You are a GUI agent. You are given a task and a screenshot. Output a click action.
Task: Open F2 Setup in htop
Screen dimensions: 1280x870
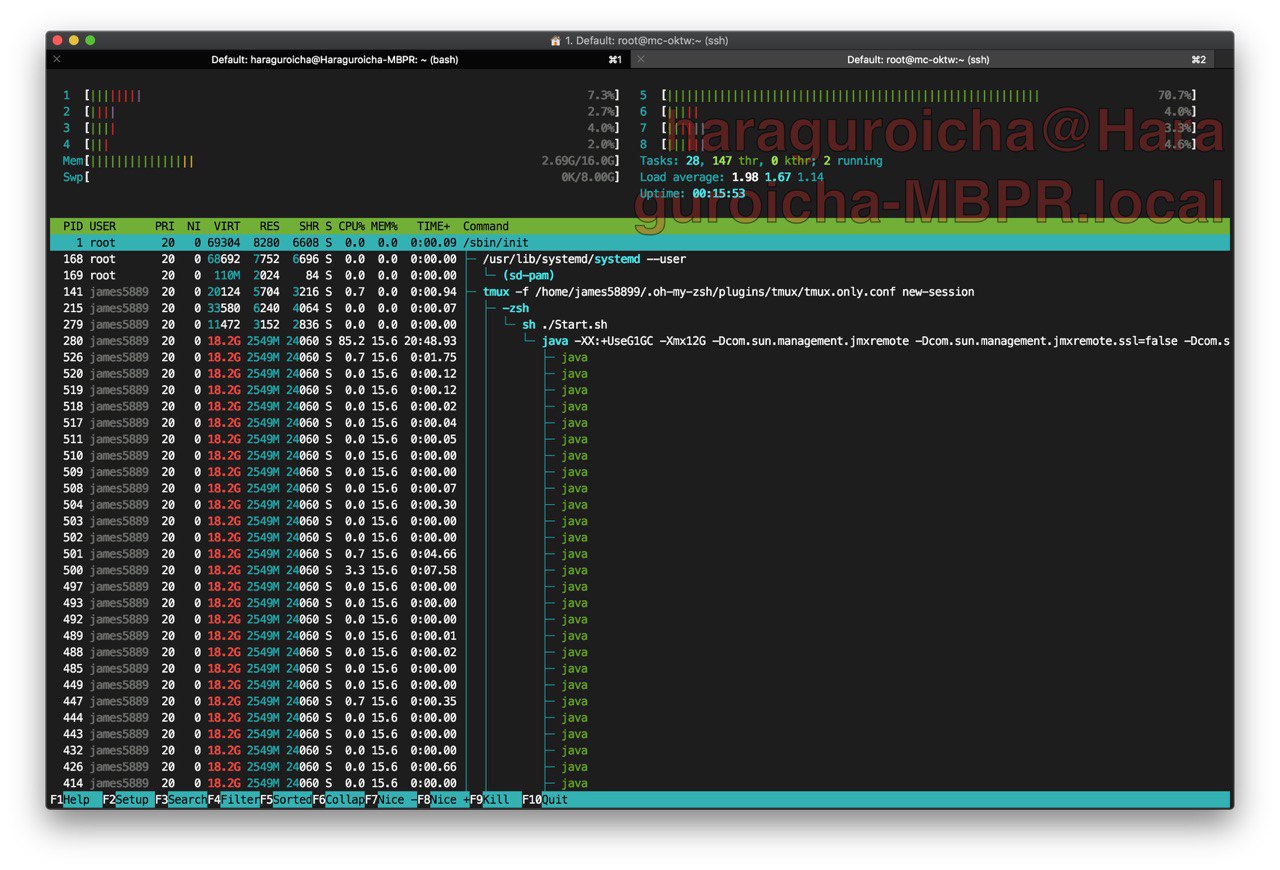pyautogui.click(x=128, y=800)
